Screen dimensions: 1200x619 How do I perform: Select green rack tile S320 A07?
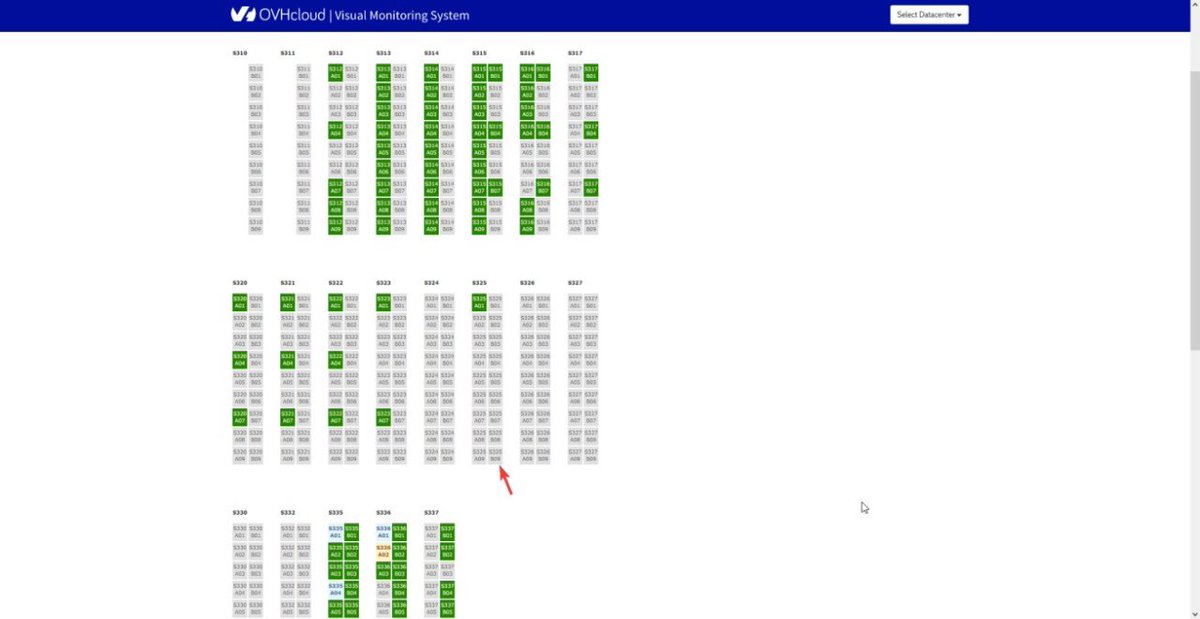coord(239,416)
